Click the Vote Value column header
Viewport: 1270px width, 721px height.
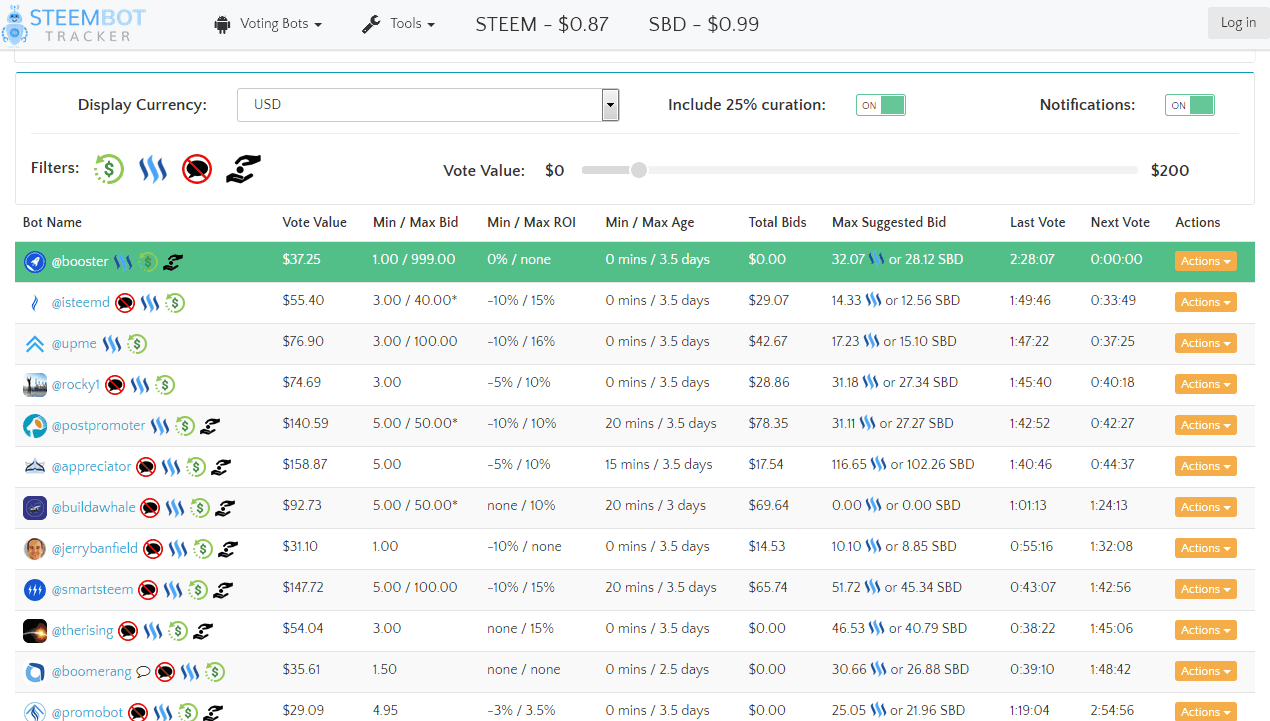(x=315, y=222)
